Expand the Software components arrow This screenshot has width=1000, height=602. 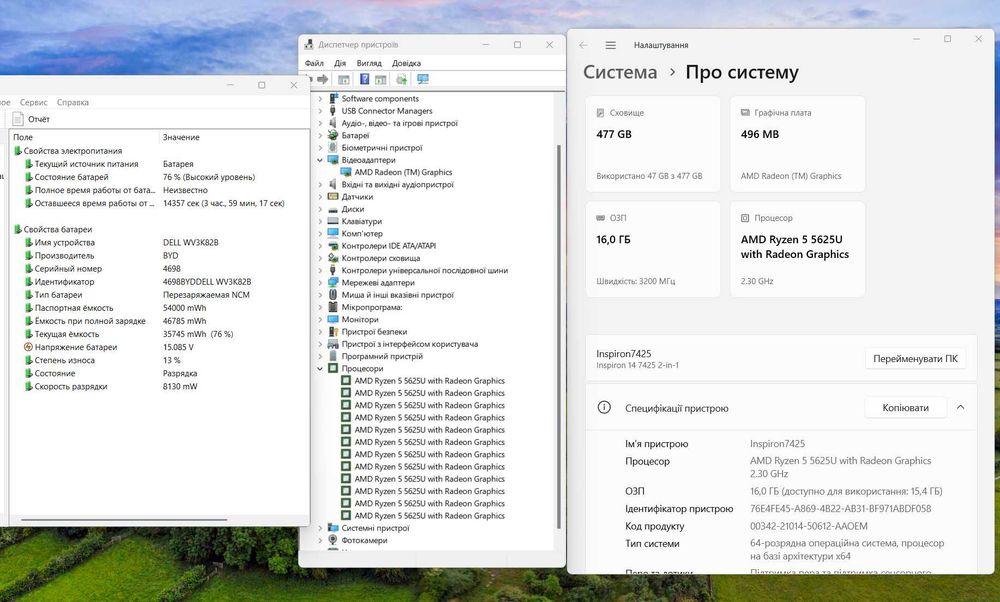[320, 99]
